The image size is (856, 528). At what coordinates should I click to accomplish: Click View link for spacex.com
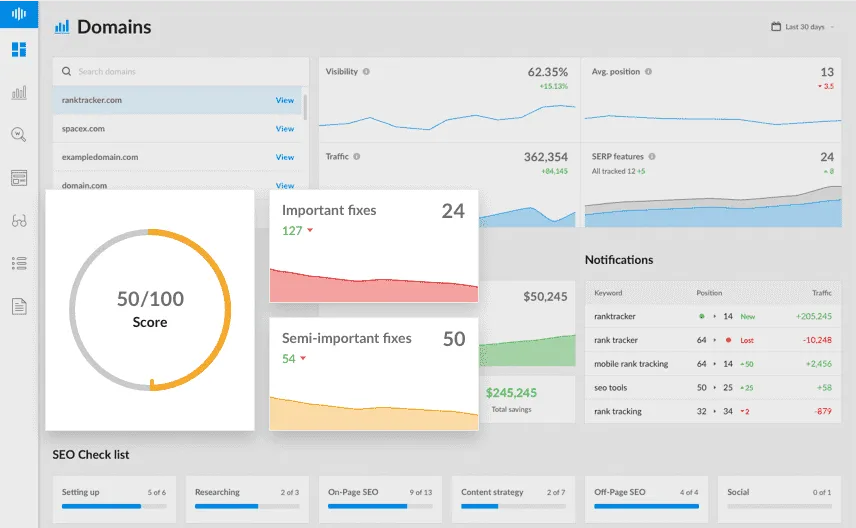285,129
